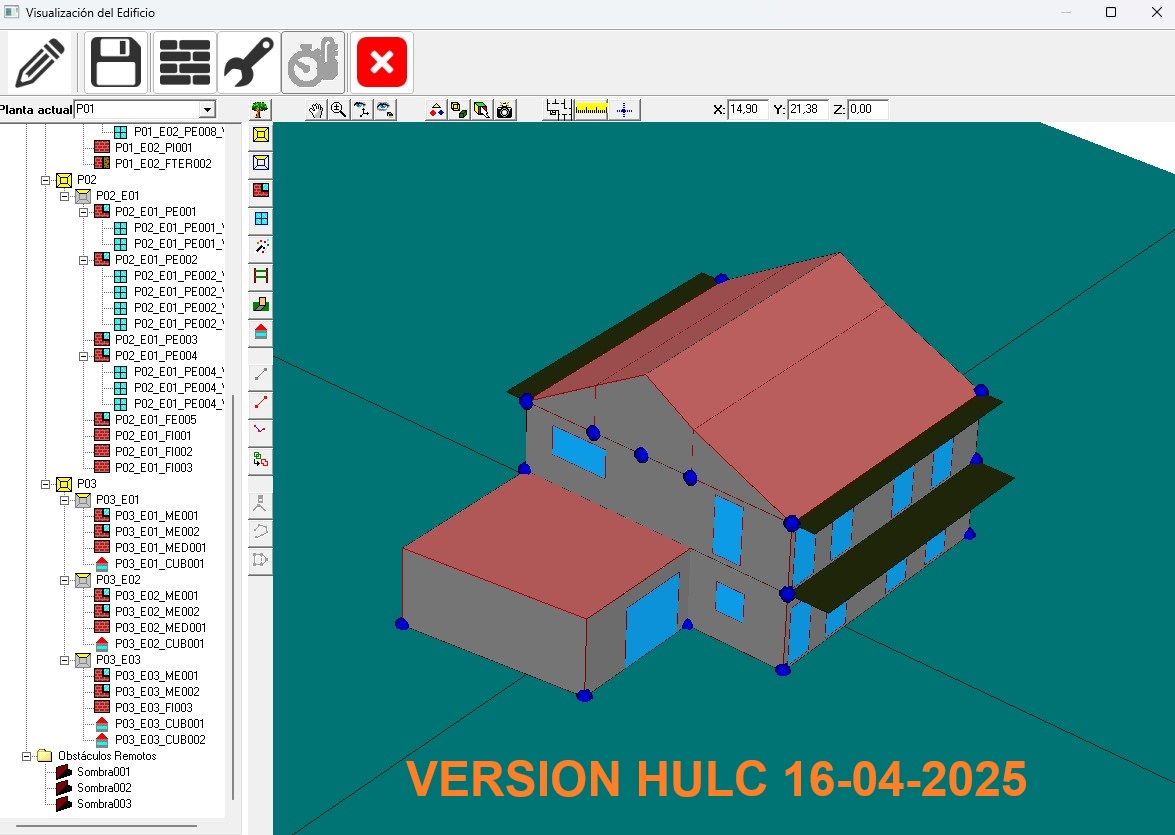Select the P03_E01_MED001 item
Viewport: 1175px width, 835px height.
pos(160,548)
